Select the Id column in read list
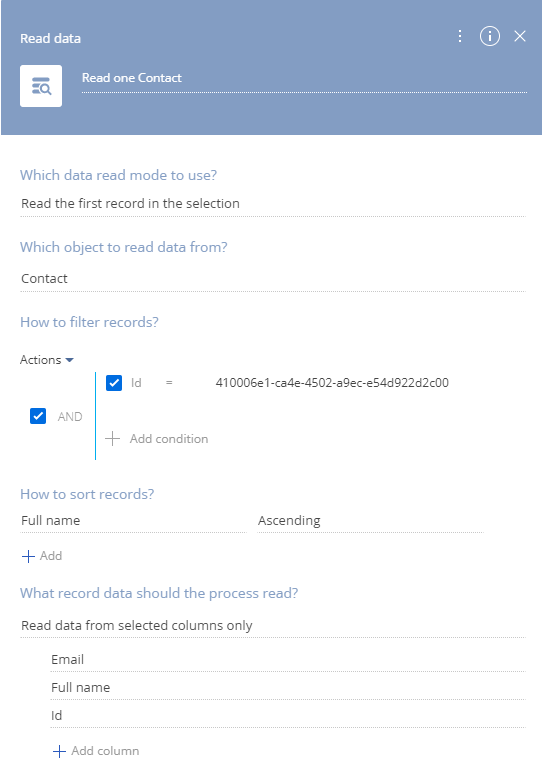 (x=289, y=715)
